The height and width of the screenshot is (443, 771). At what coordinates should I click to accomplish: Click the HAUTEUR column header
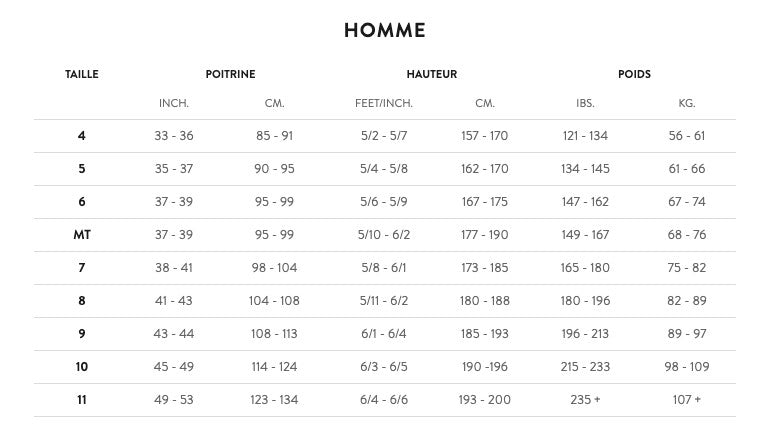[x=432, y=75]
